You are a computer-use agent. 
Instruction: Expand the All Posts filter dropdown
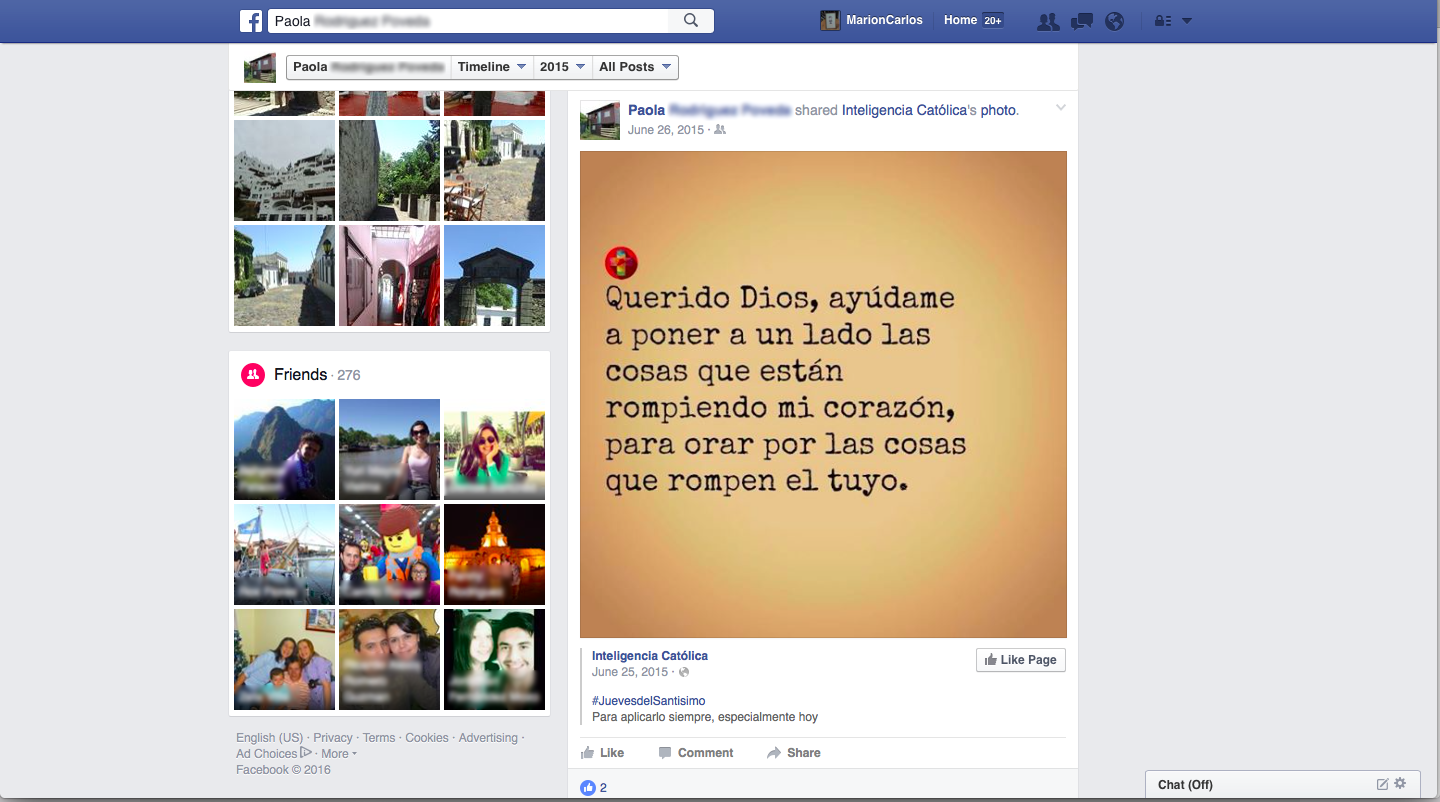tap(635, 67)
